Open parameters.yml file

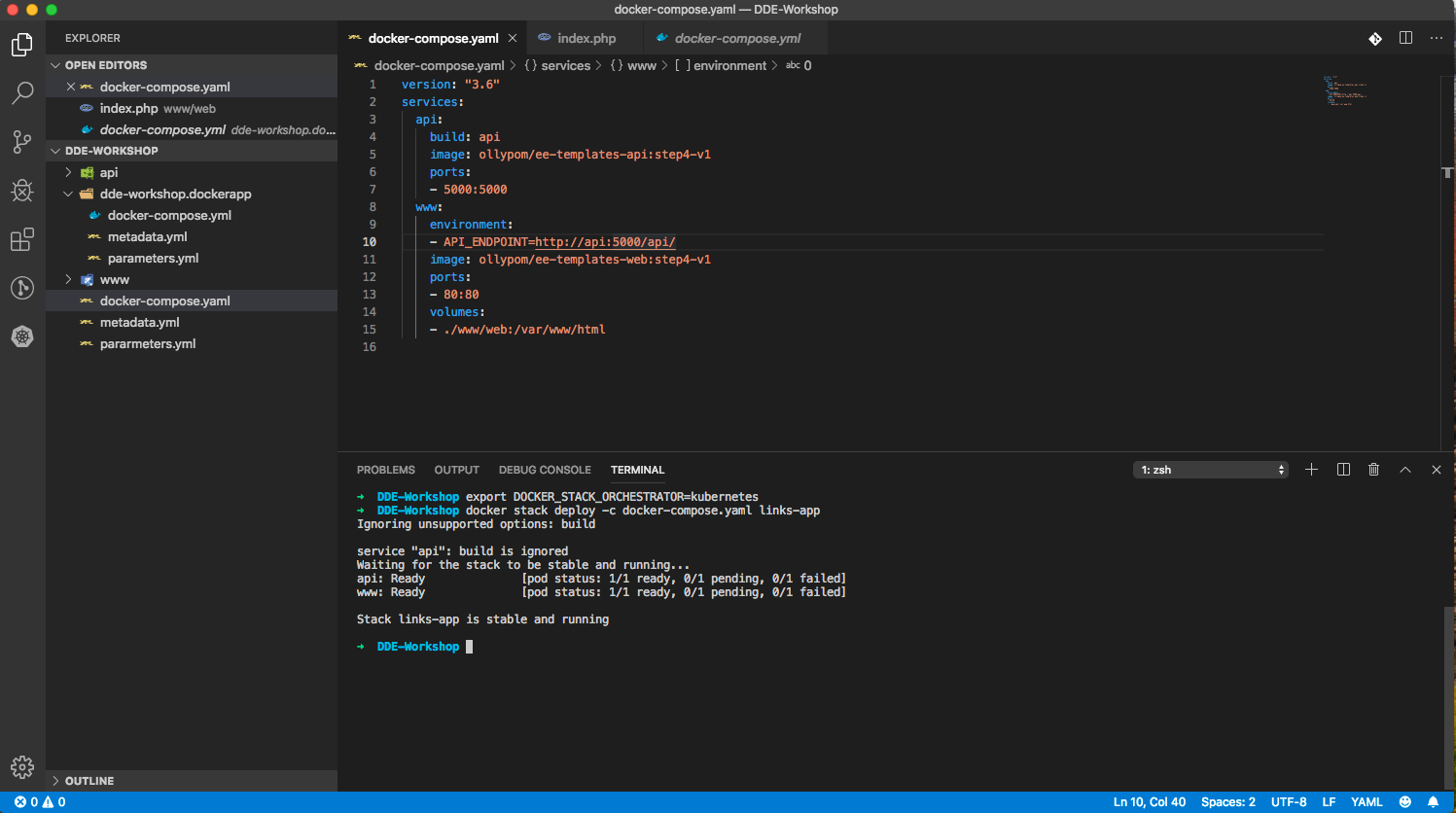pyautogui.click(x=192, y=258)
